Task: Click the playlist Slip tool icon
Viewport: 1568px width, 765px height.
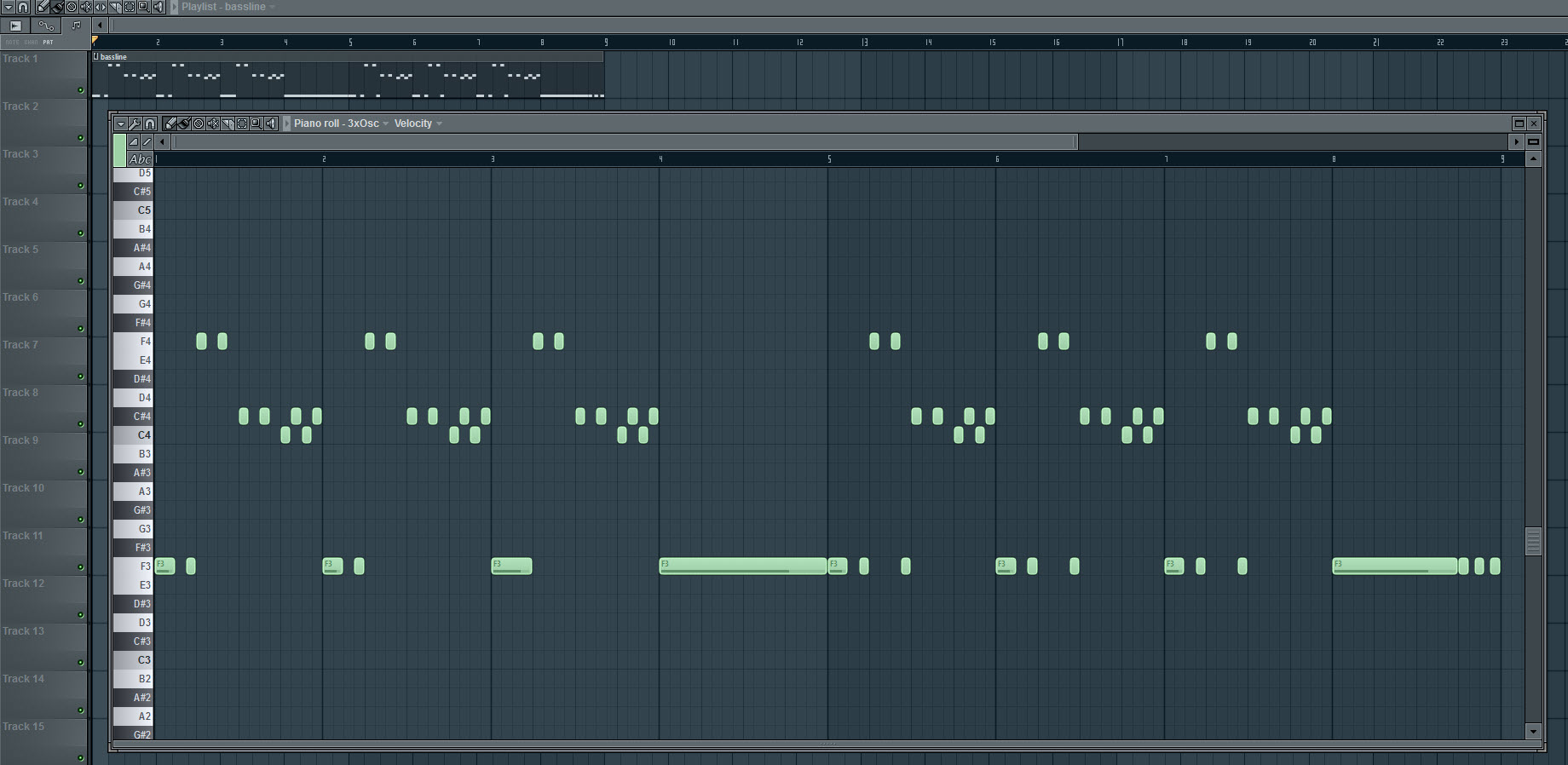Action: pos(101,7)
